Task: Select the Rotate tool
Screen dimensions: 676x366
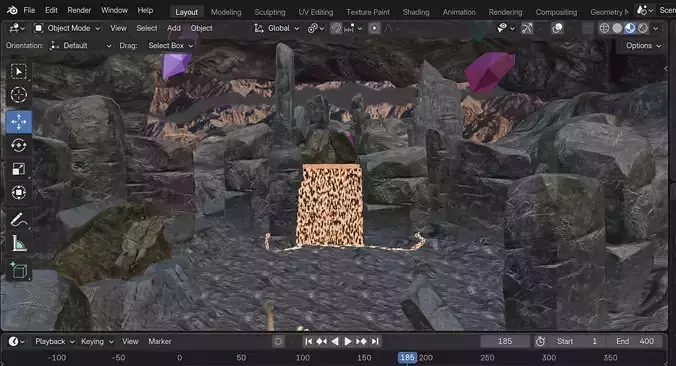Action: 19,145
